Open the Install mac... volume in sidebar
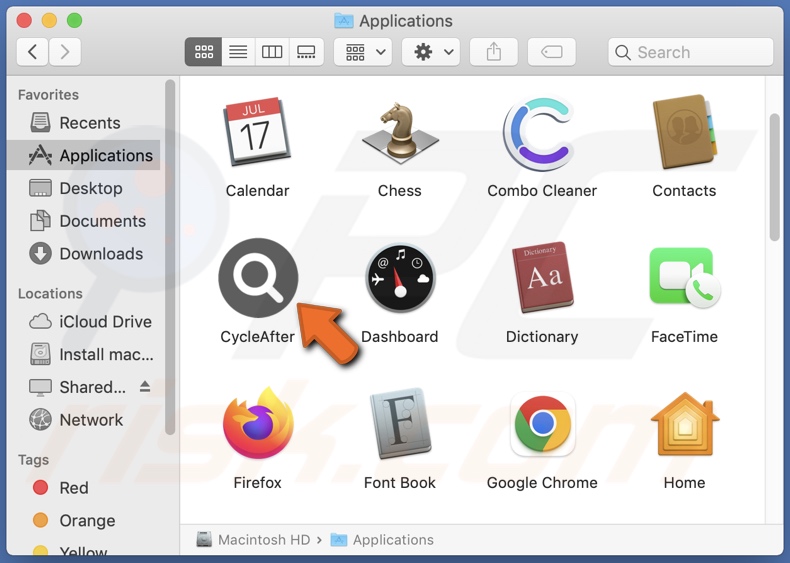790x563 pixels. (x=84, y=354)
